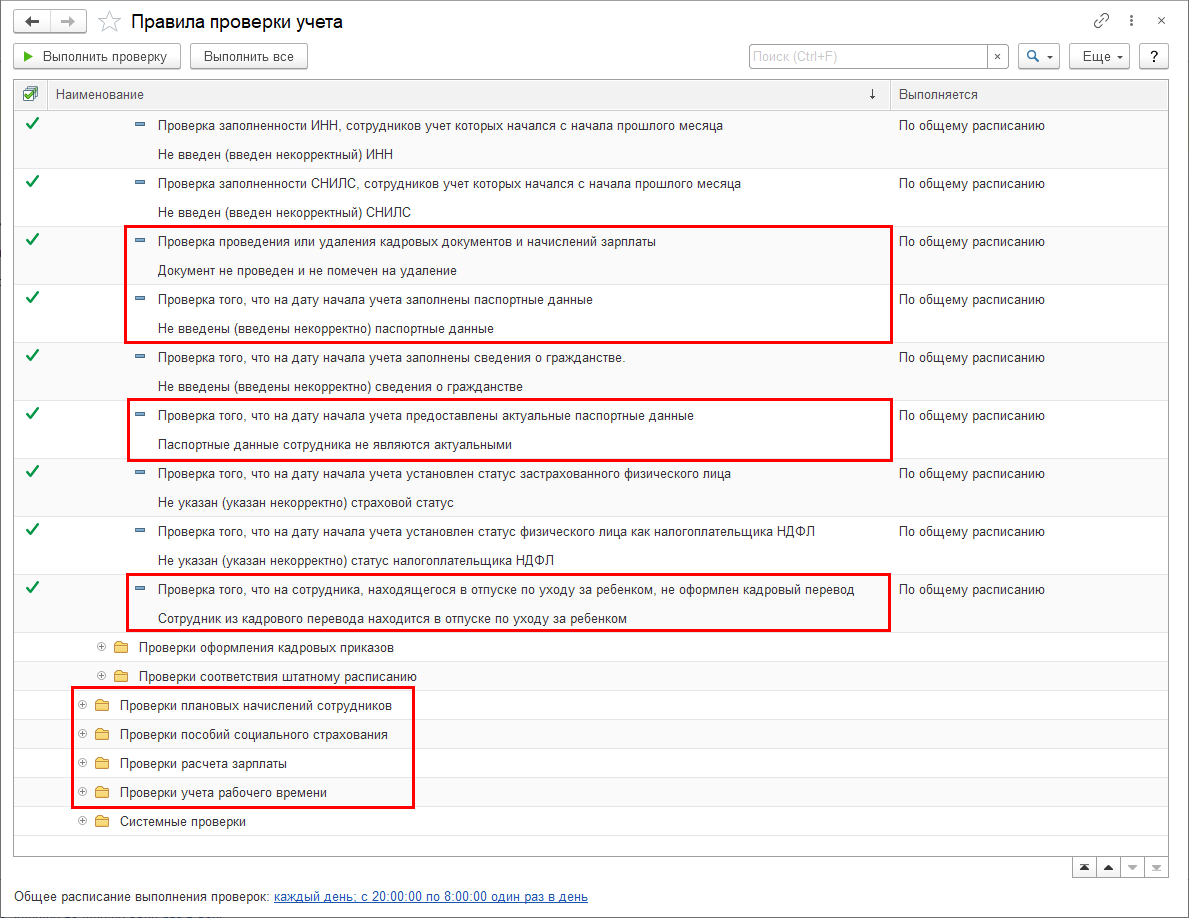
Task: Open the three-dots window options menu
Action: click(x=1133, y=21)
